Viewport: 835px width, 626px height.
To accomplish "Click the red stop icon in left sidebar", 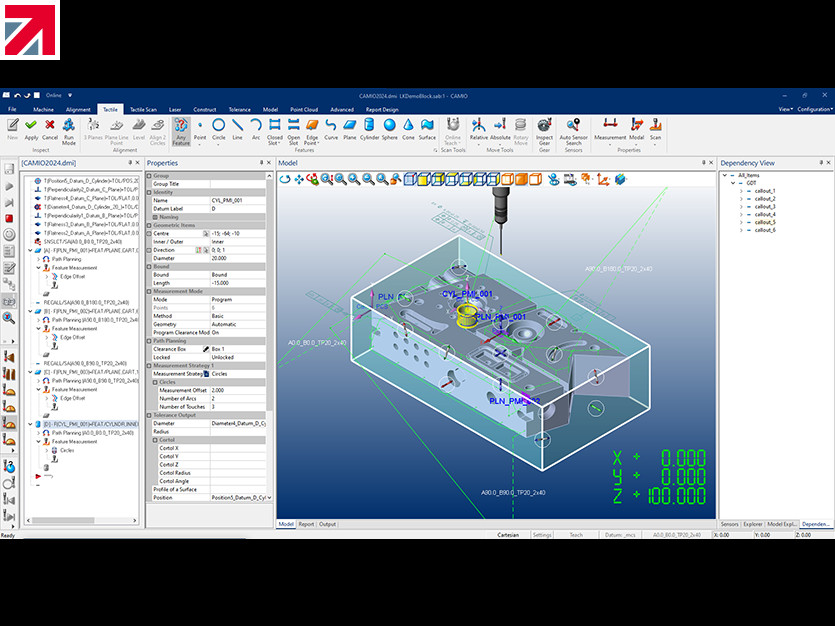I will click(x=9, y=219).
